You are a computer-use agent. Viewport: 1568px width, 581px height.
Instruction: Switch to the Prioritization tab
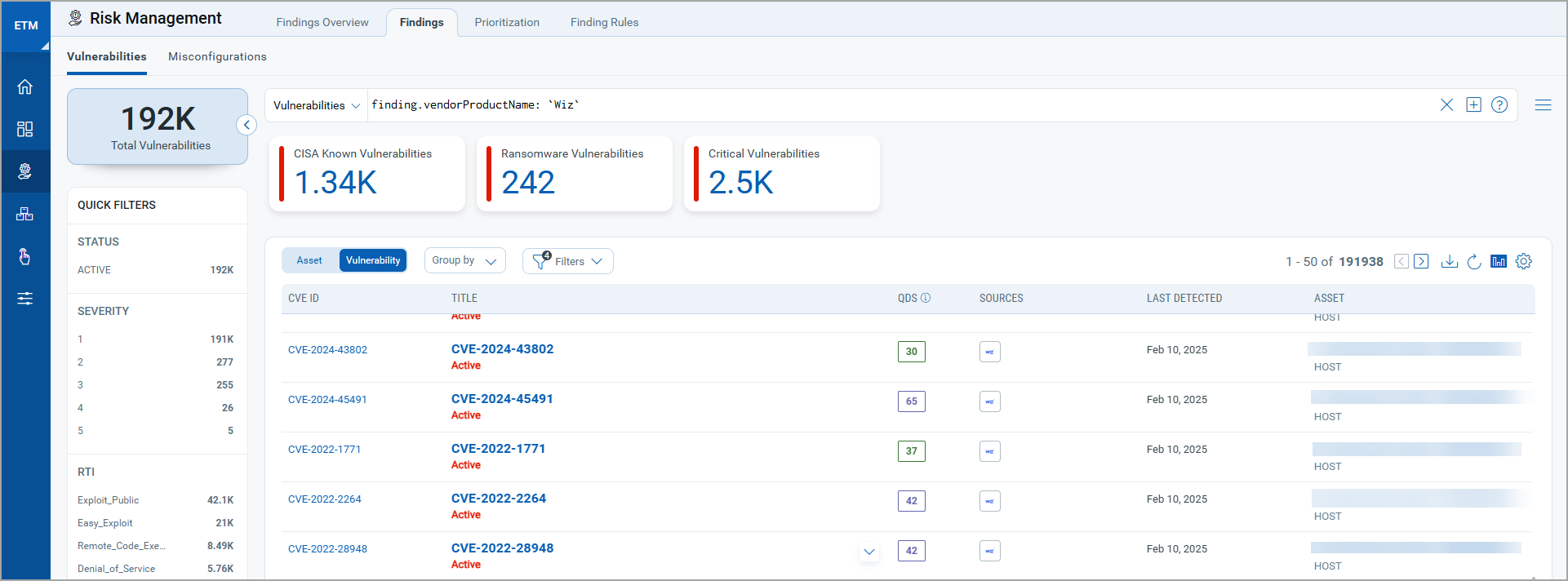507,22
